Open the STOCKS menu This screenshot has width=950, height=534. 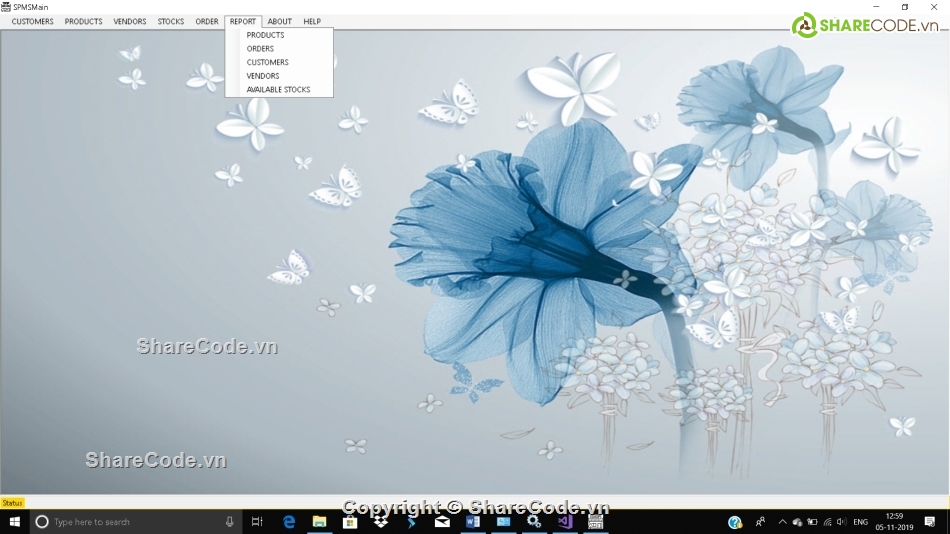[x=171, y=21]
